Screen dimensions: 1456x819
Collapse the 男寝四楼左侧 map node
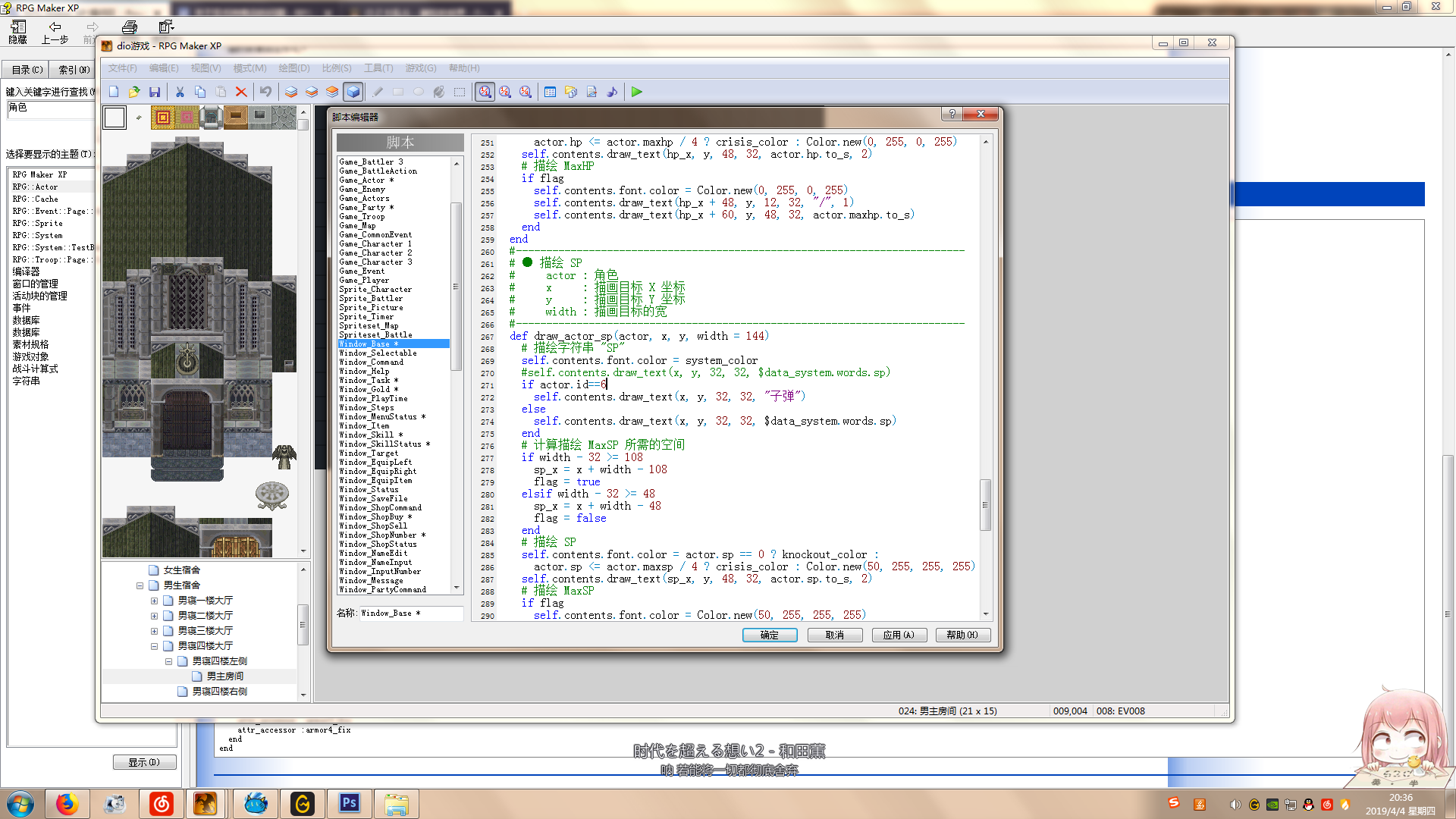(168, 661)
